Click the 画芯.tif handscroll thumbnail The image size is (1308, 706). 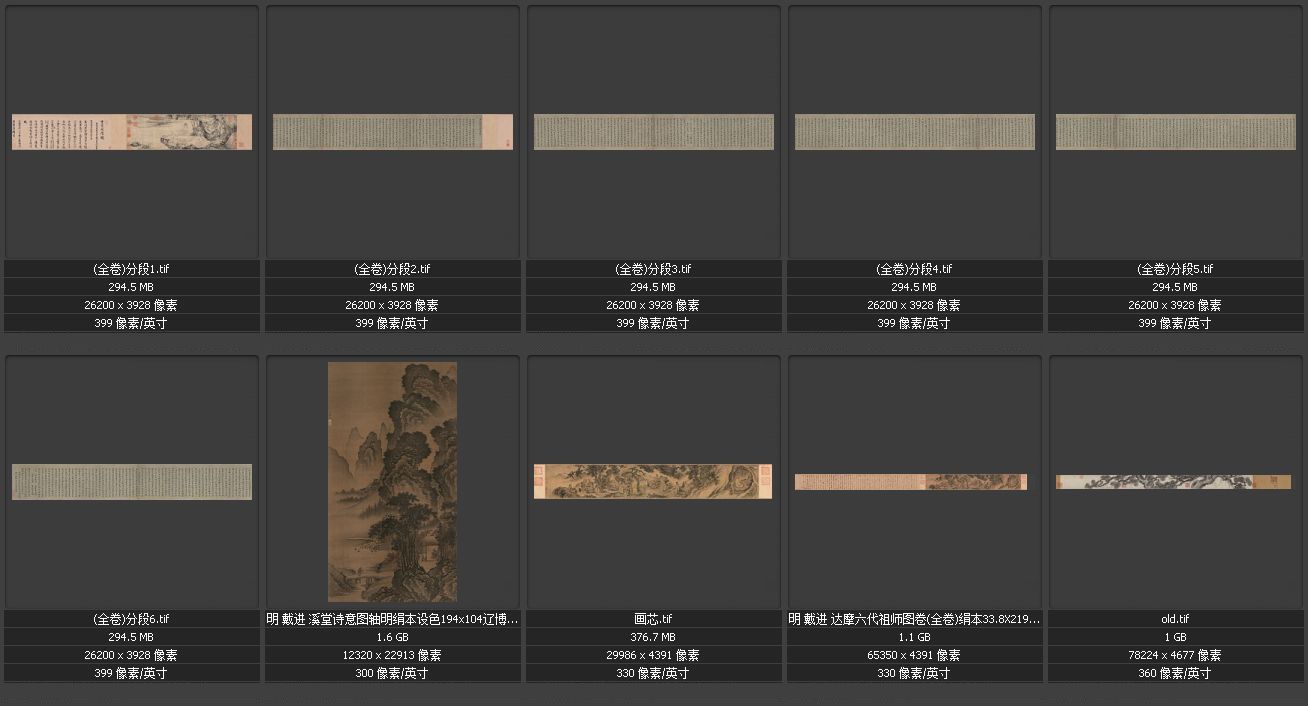tap(653, 482)
